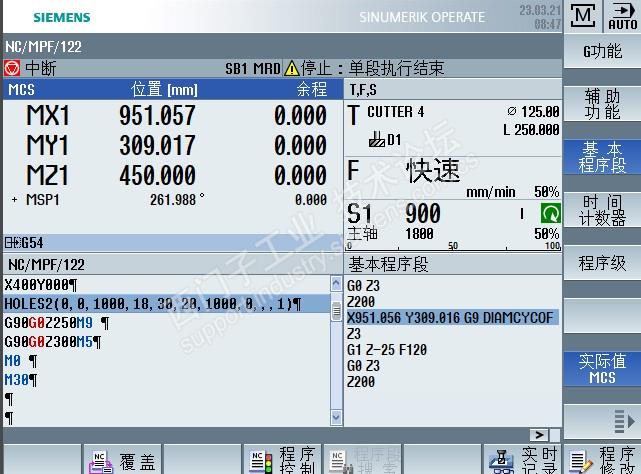Viewport: 641px width, 474px height.
Task: Click the date and time display
Action: pos(540,17)
